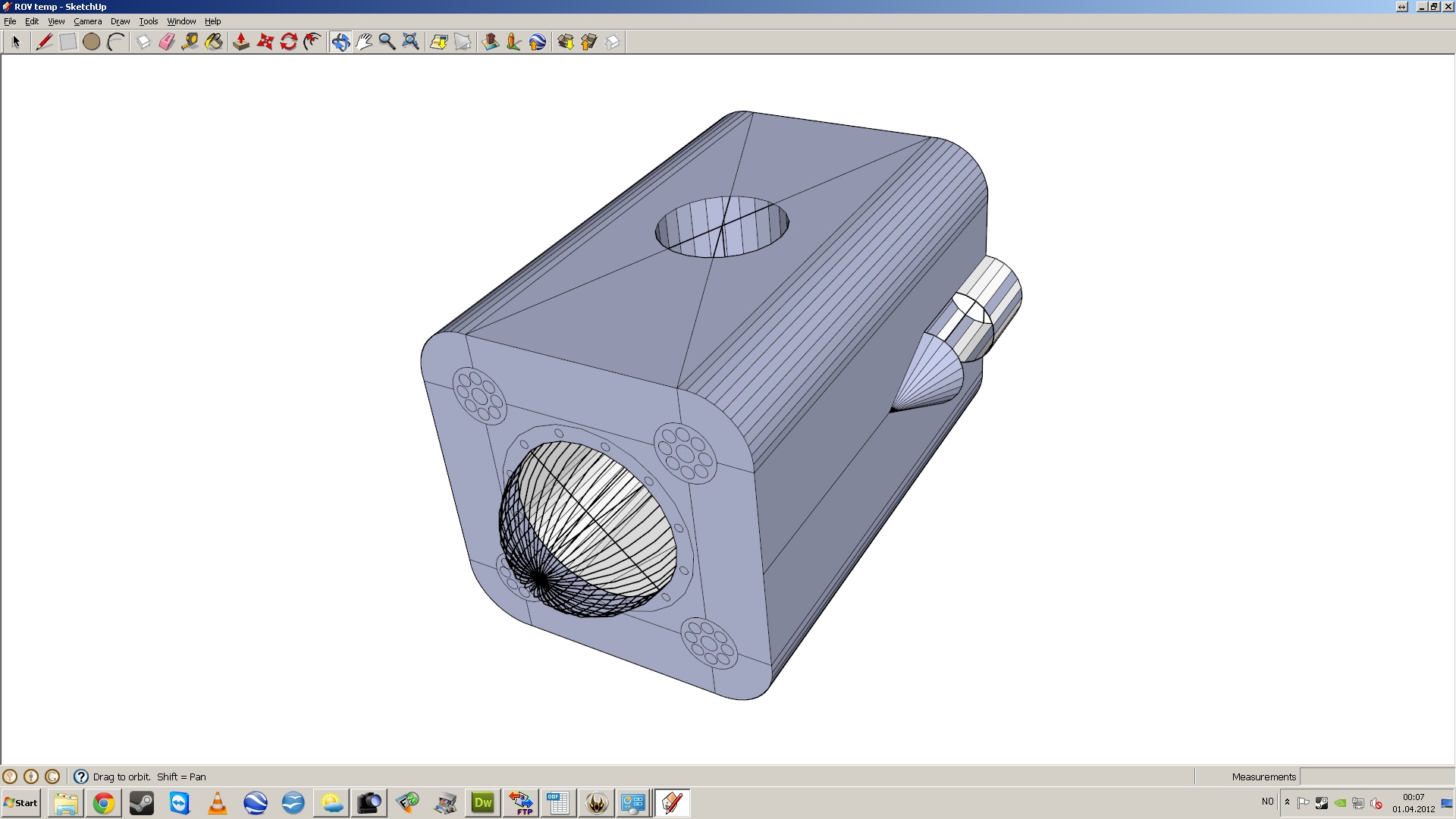1456x819 pixels.
Task: Choose the Move tool
Action: pyautogui.click(x=265, y=42)
